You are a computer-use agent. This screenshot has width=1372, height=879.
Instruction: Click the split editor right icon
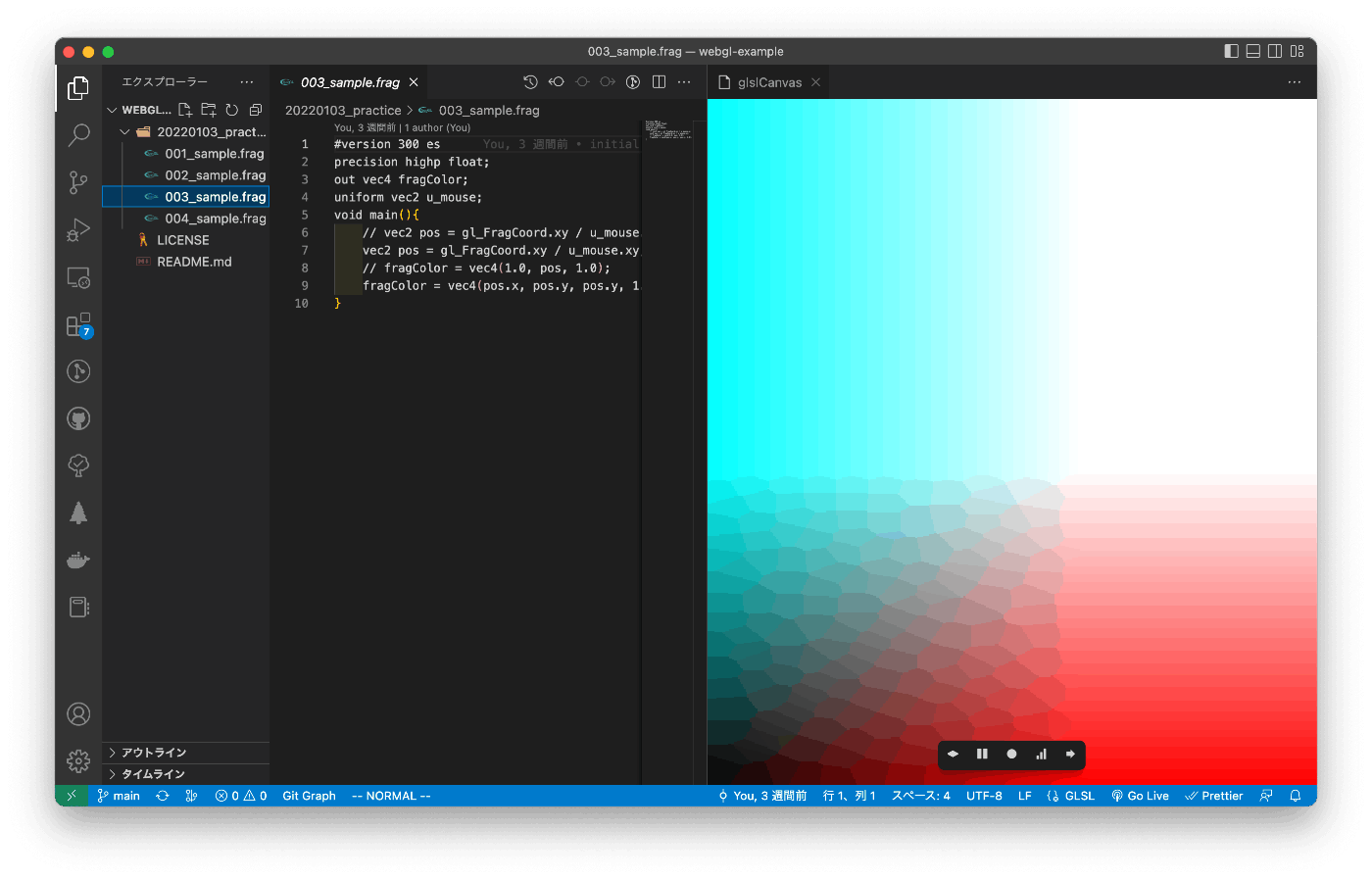tap(659, 82)
